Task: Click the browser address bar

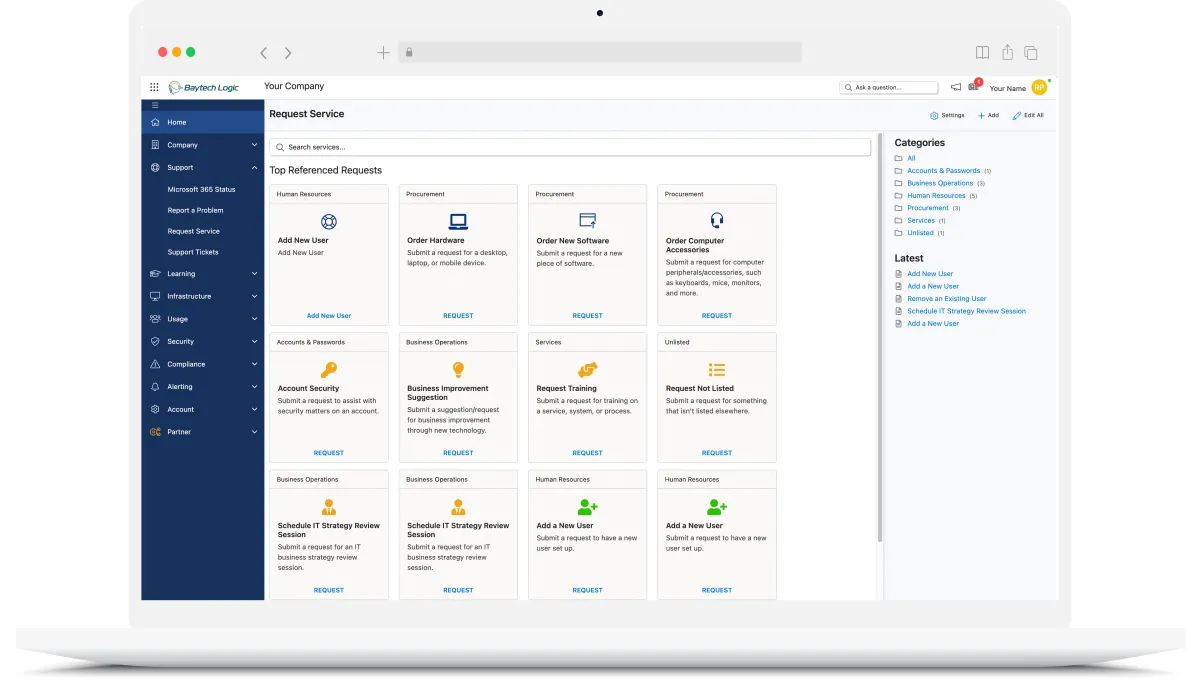Action: tap(600, 52)
